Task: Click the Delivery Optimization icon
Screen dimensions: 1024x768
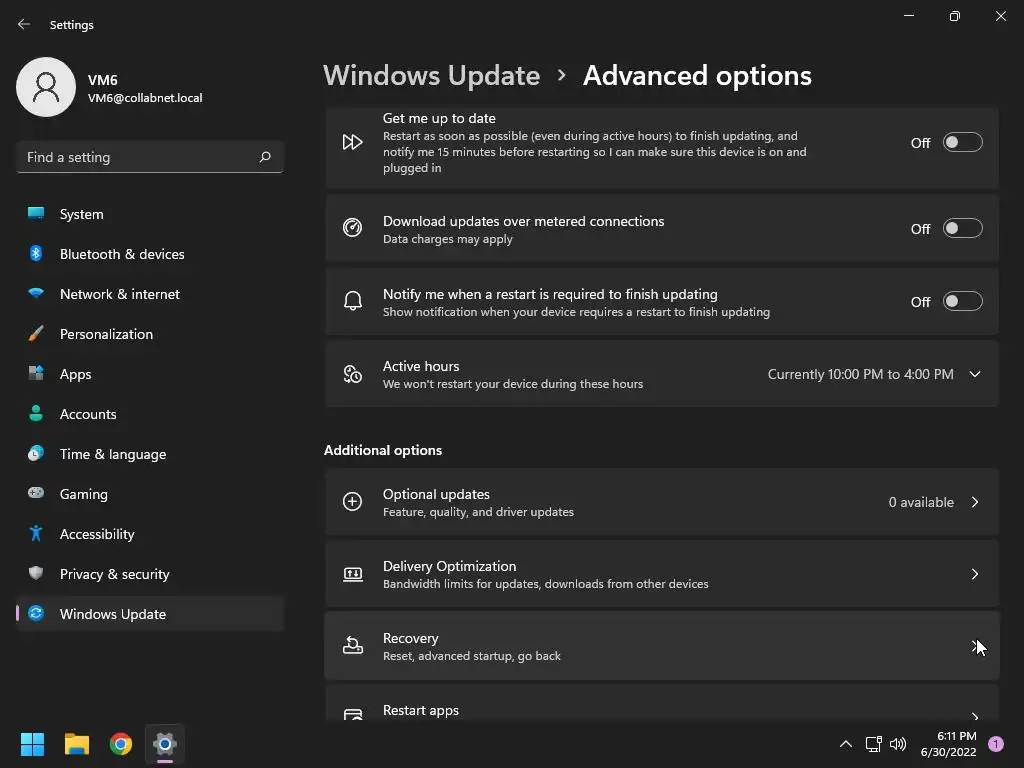Action: click(353, 574)
